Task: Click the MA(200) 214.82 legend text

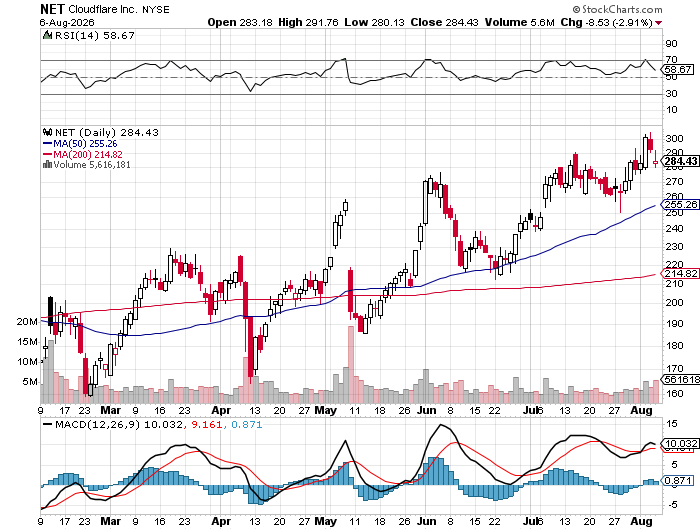Action: [x=88, y=154]
